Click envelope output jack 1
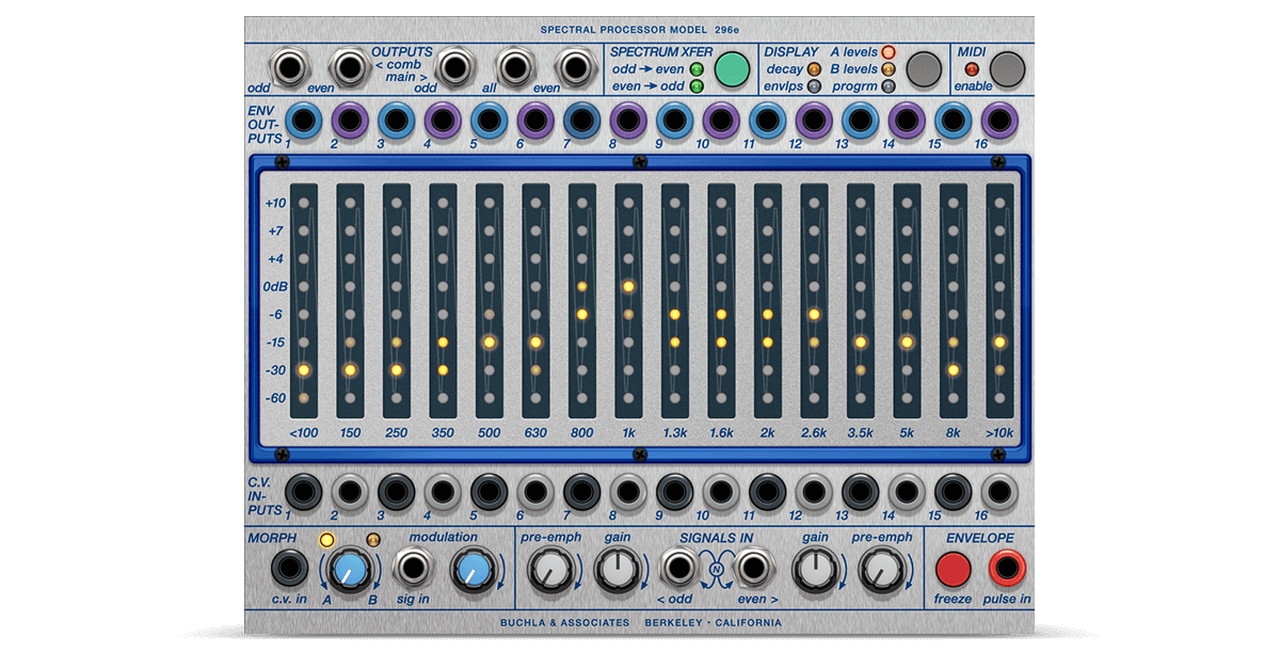Viewport: 1280px width, 653px height. 302,120
